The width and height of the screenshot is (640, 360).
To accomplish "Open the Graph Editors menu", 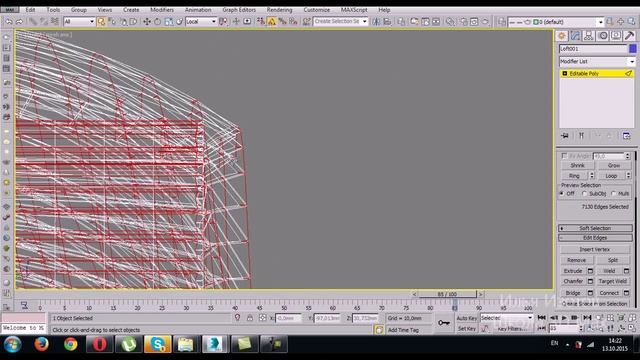I will [x=239, y=9].
